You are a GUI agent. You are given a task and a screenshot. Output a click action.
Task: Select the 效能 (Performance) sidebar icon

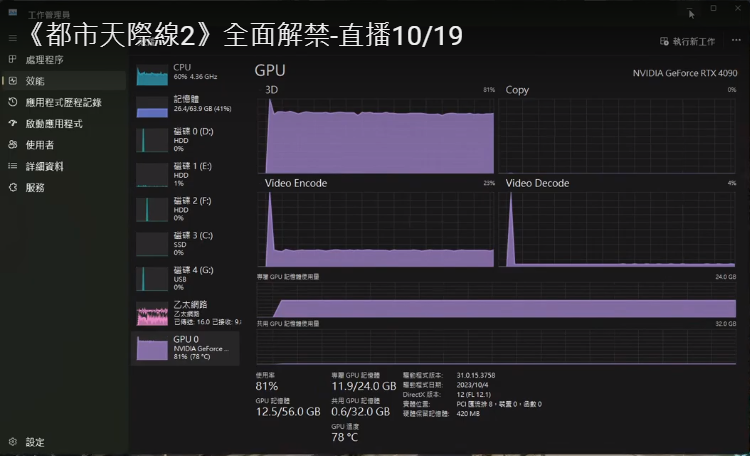13,81
